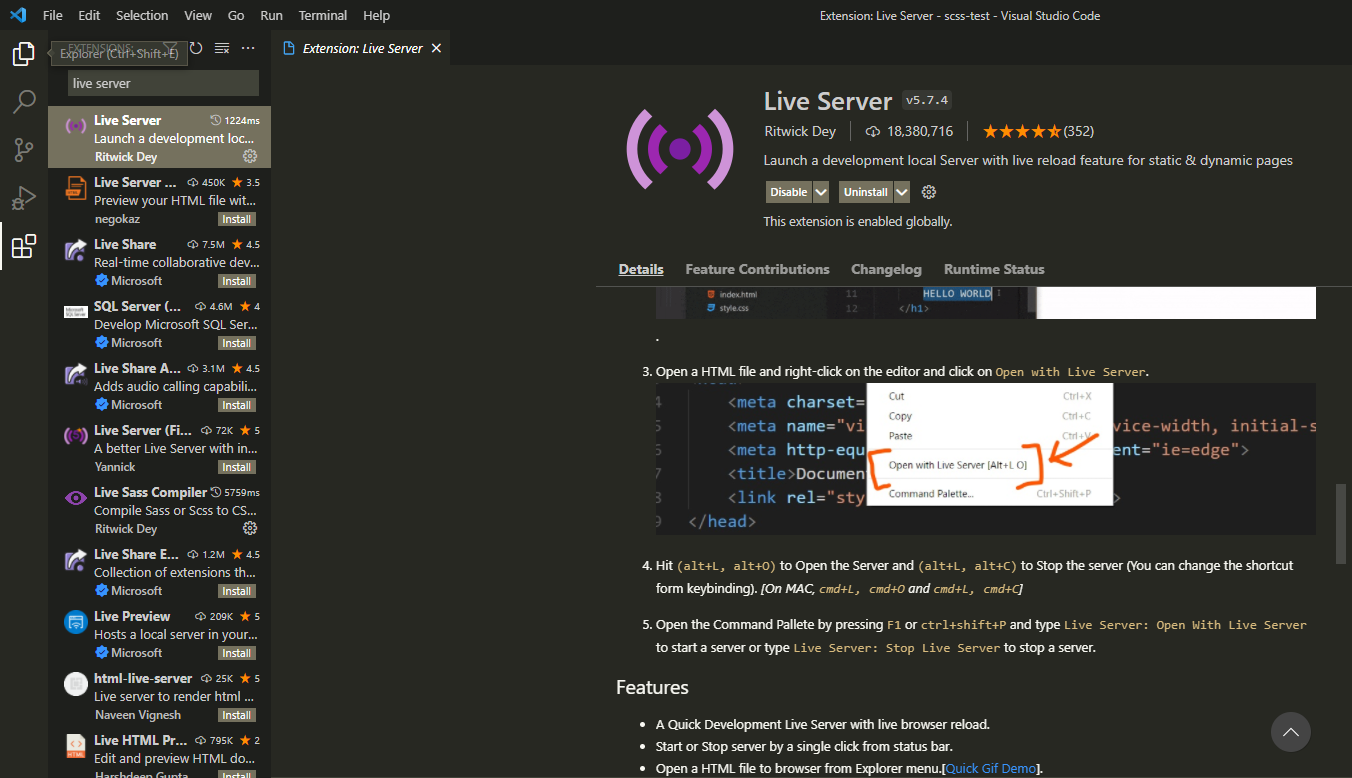Select the Live Server row in extensions list
1352x778 pixels.
click(x=159, y=137)
